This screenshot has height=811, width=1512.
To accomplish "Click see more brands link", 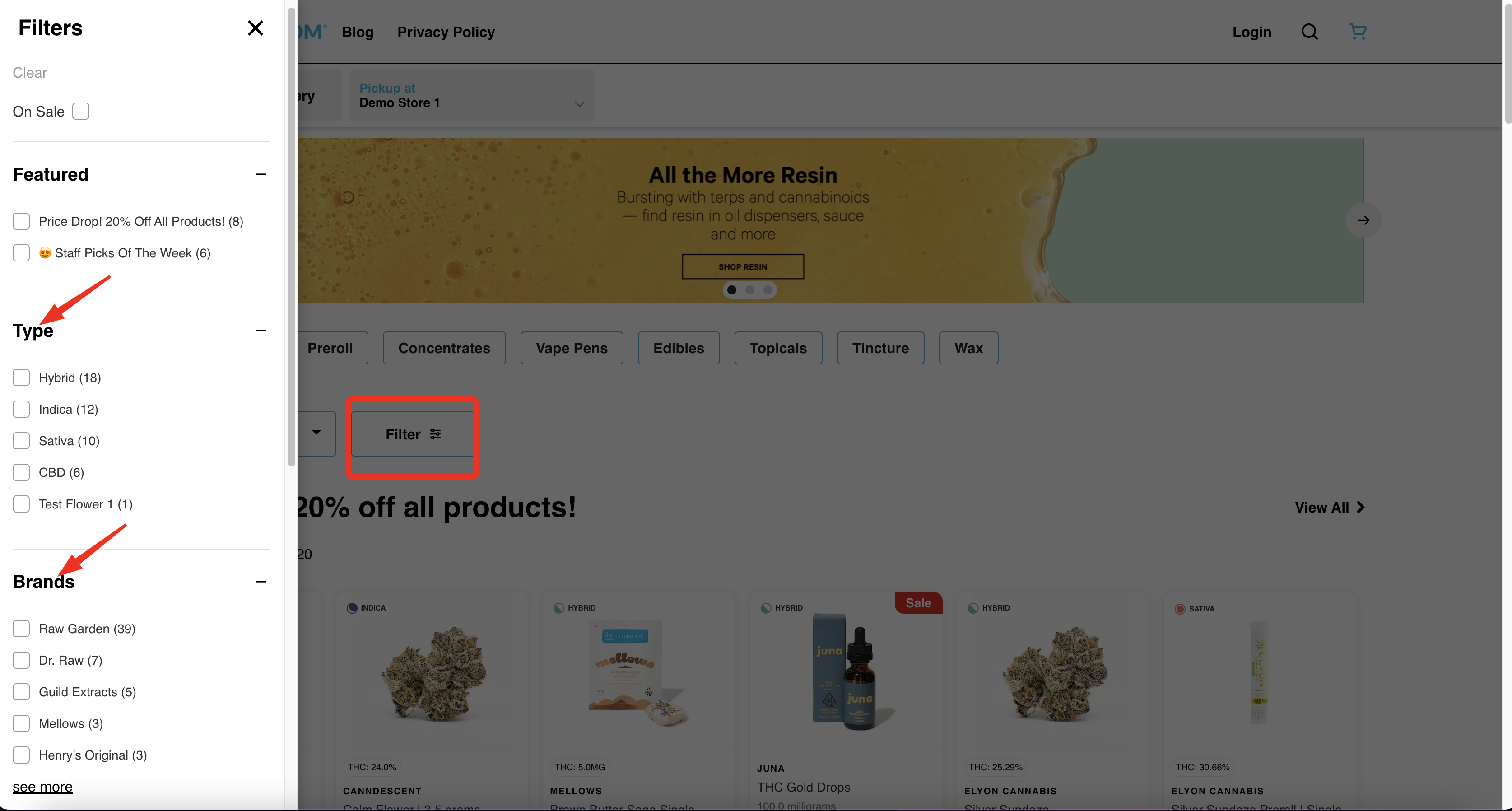I will tap(42, 787).
